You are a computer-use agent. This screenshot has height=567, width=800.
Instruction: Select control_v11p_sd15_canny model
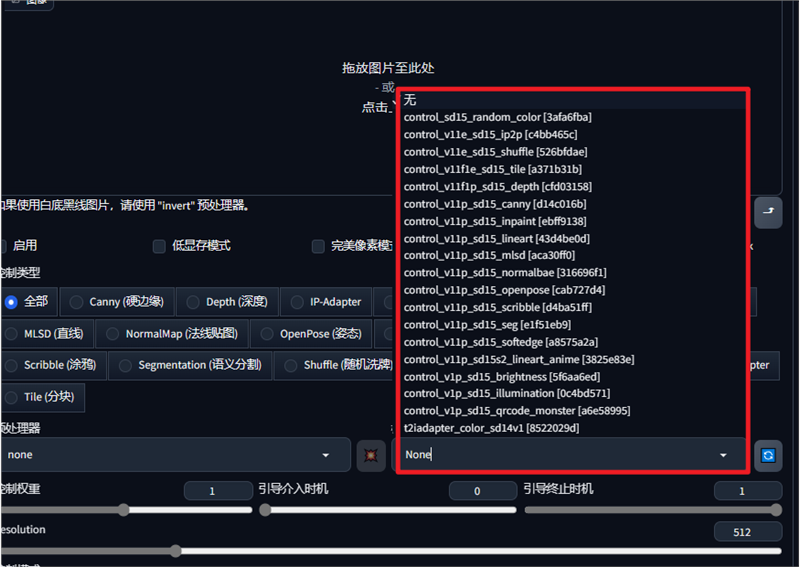(x=571, y=204)
